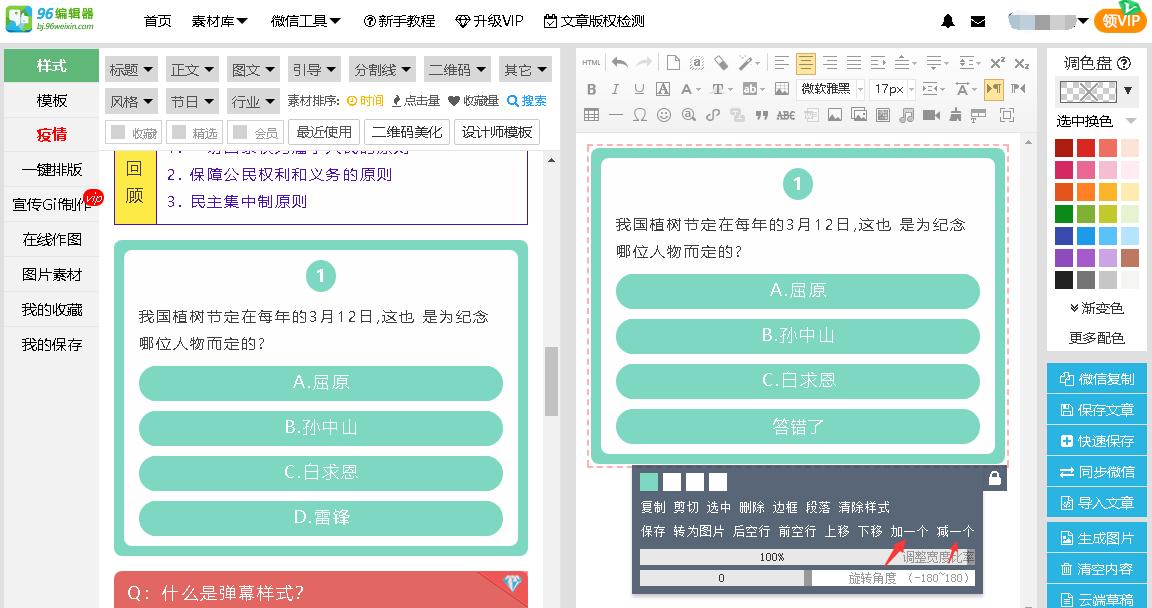Undo the last edit

[622, 61]
